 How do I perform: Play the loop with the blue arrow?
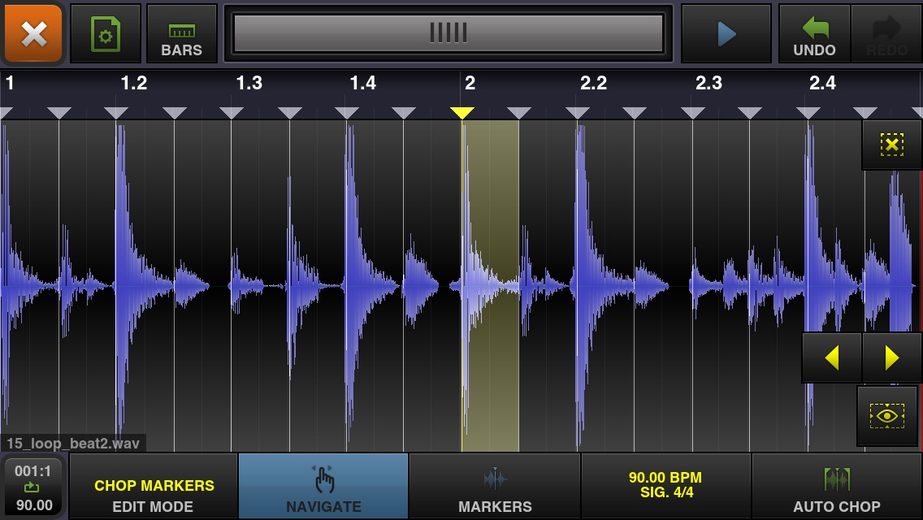pyautogui.click(x=726, y=34)
